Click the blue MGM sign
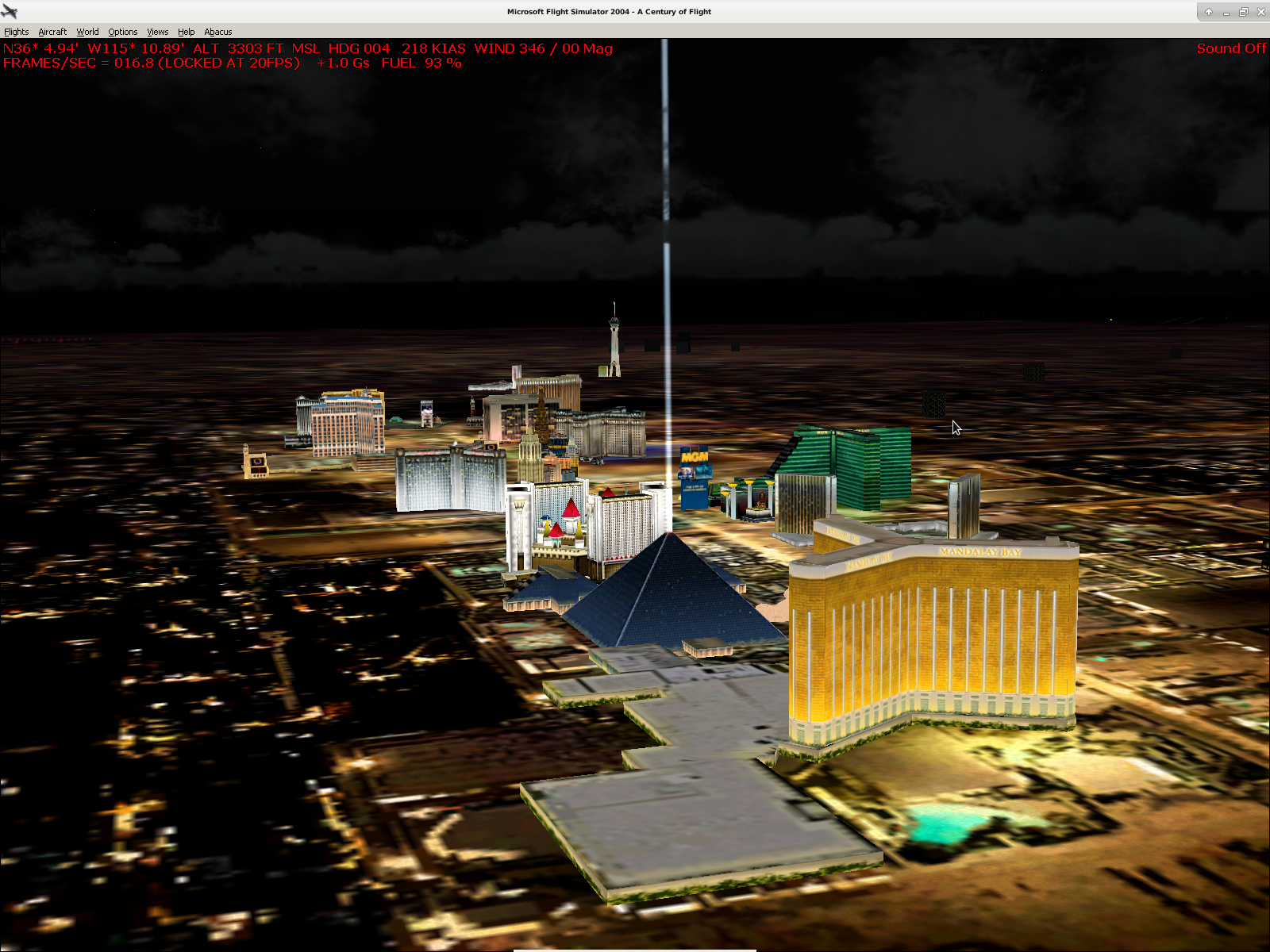 point(695,478)
